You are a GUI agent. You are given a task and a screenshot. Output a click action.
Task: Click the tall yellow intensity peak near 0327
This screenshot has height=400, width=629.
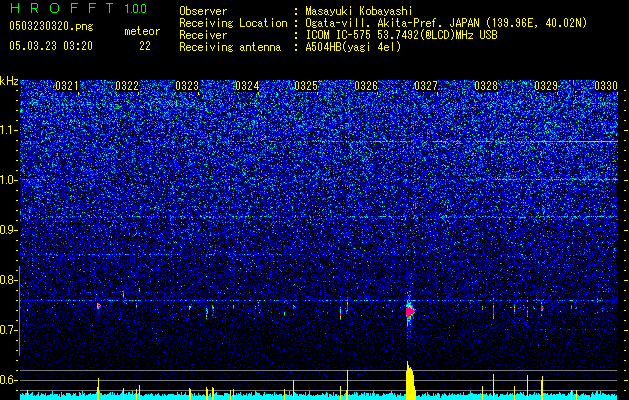[410, 381]
